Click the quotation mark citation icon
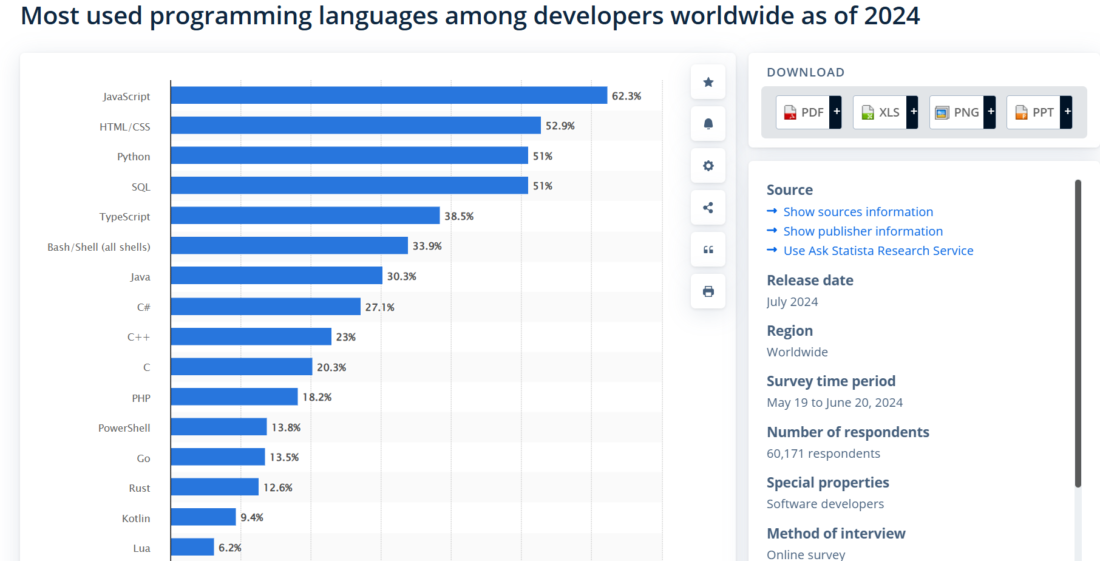The image size is (1100, 561). 708,250
